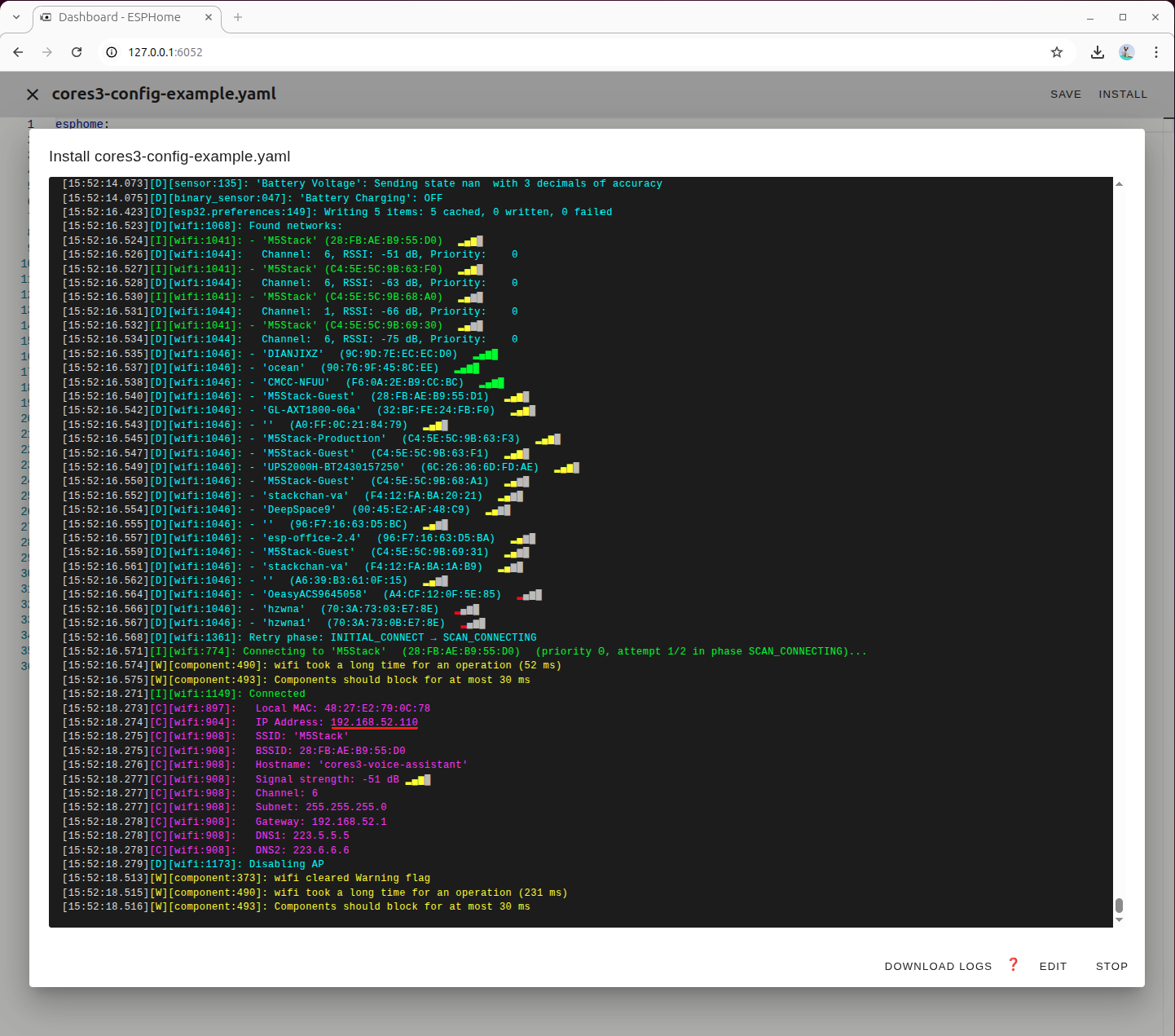Screen dimensions: 1175x1036
Task: Expand the tab search dropdown arrow
Action: [16, 17]
